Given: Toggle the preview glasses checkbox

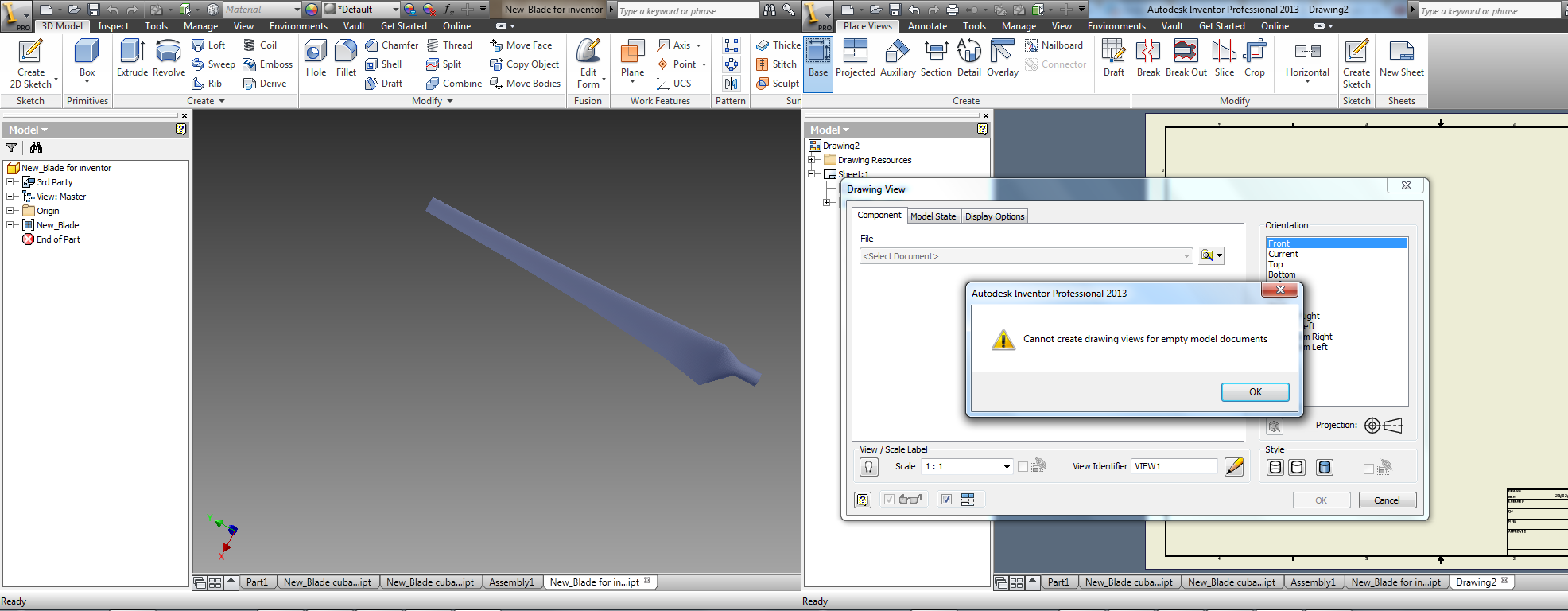Looking at the screenshot, I should pyautogui.click(x=889, y=500).
